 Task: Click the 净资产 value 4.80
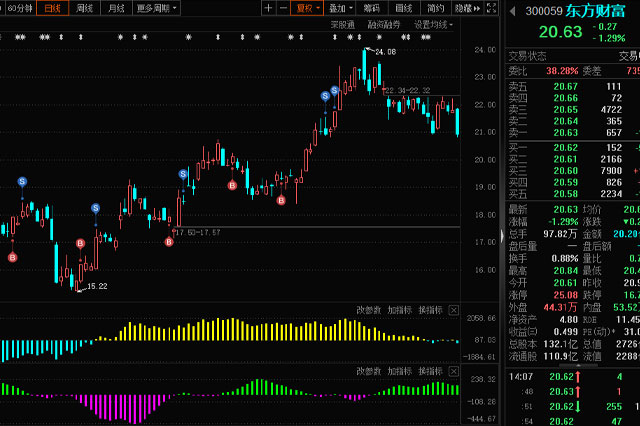click(x=569, y=320)
